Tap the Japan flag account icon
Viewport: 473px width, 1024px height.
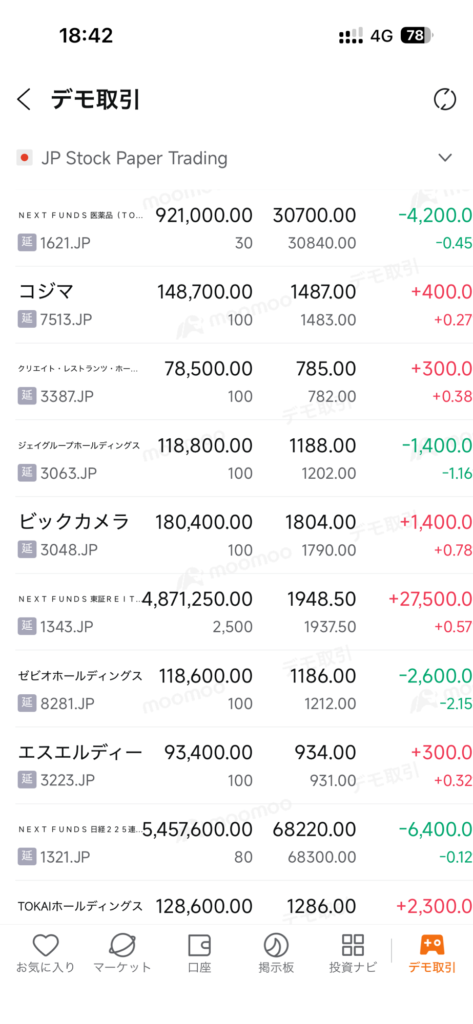coord(25,157)
